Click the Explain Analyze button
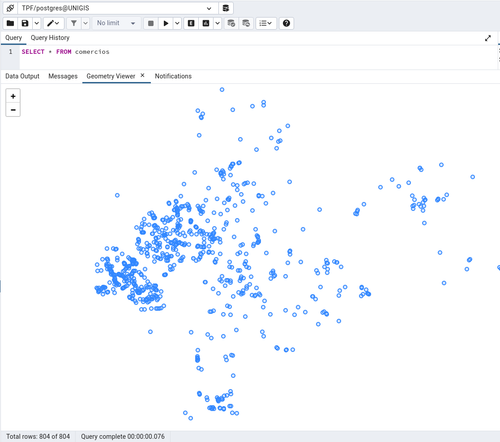Image resolution: width=500 pixels, height=442 pixels. [206, 23]
